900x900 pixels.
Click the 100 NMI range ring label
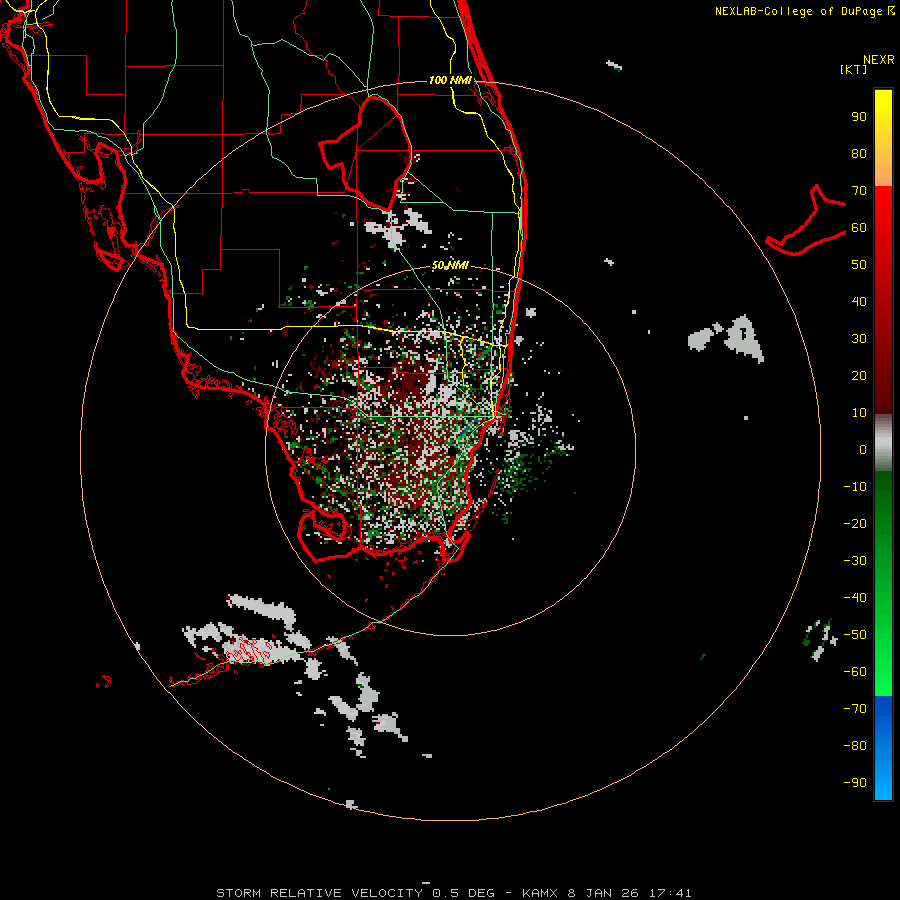[x=450, y=80]
